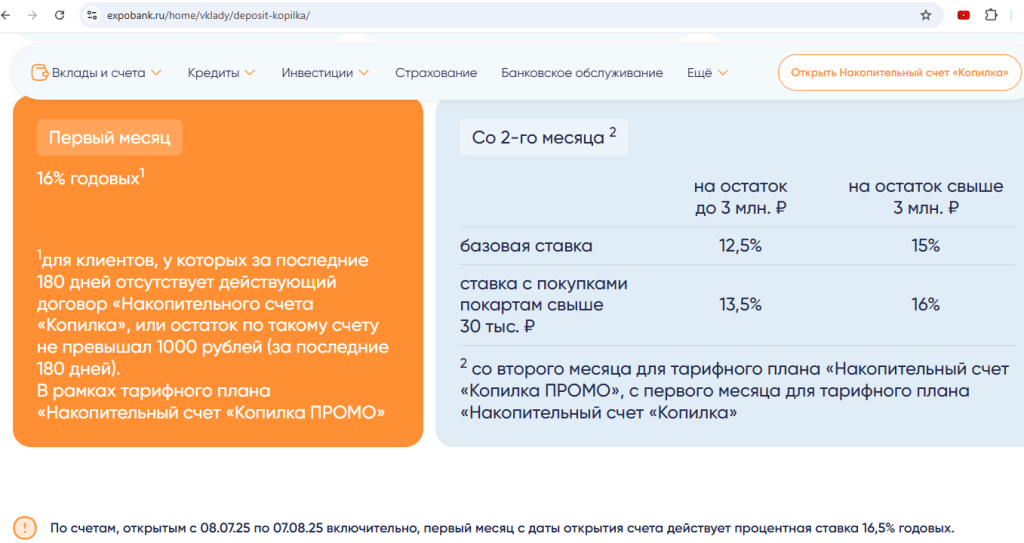Screen dimensions: 1024x543
Task: Click the orange exclamation notice icon
Action: tap(25, 527)
